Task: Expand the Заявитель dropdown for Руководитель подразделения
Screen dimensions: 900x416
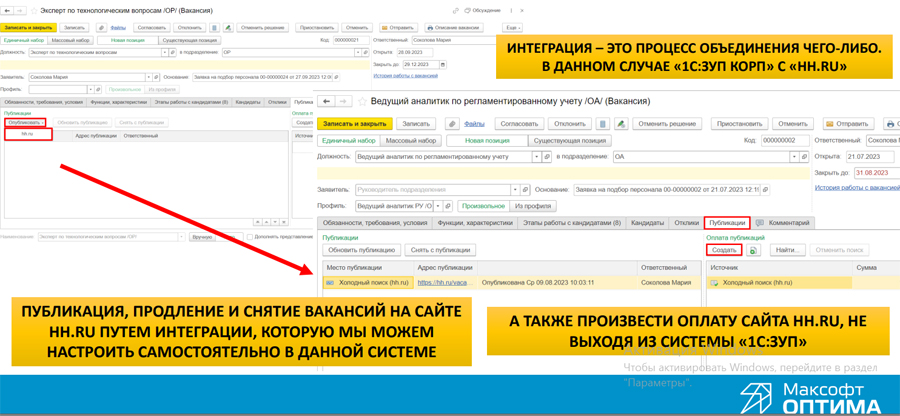Action: (514, 189)
